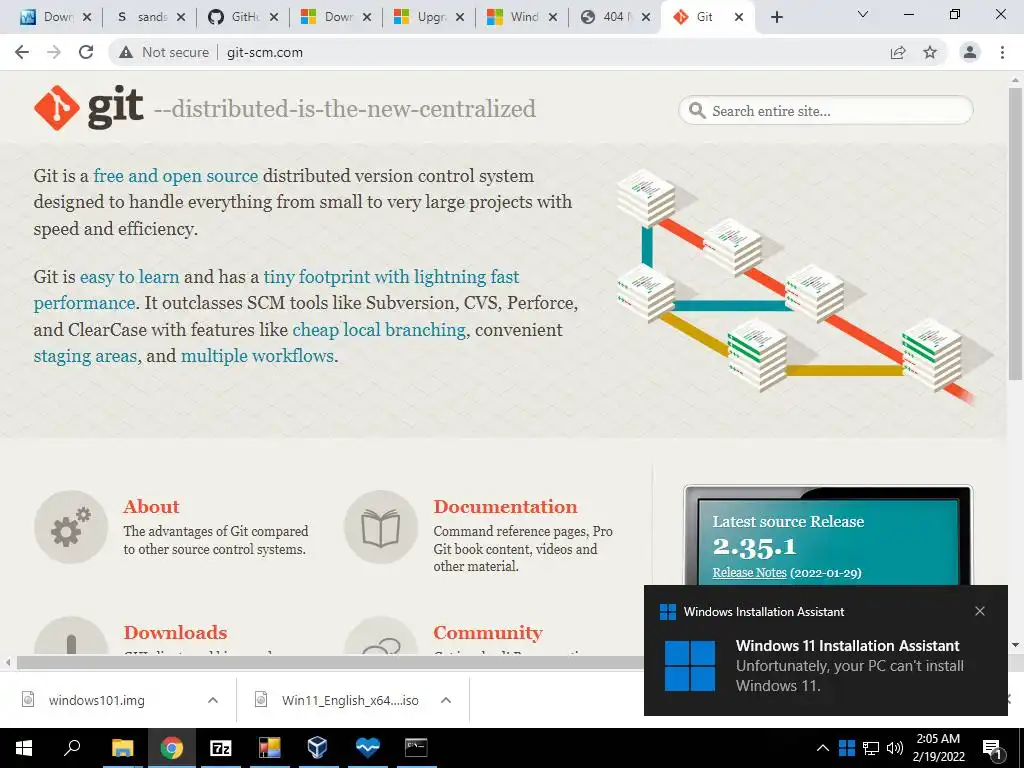Click the Not secure warning icon
The image size is (1024, 768).
pyautogui.click(x=126, y=52)
